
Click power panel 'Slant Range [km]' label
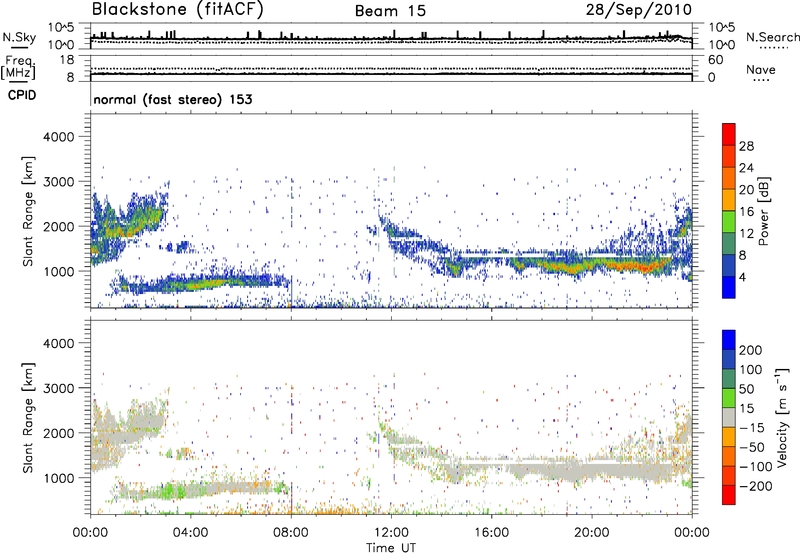point(28,211)
